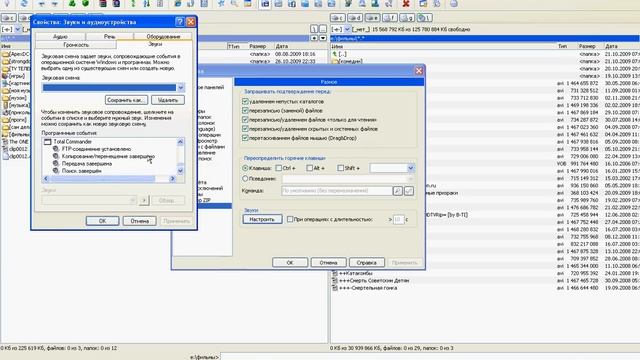Click OK in Total Commander settings dialog

pyautogui.click(x=290, y=262)
